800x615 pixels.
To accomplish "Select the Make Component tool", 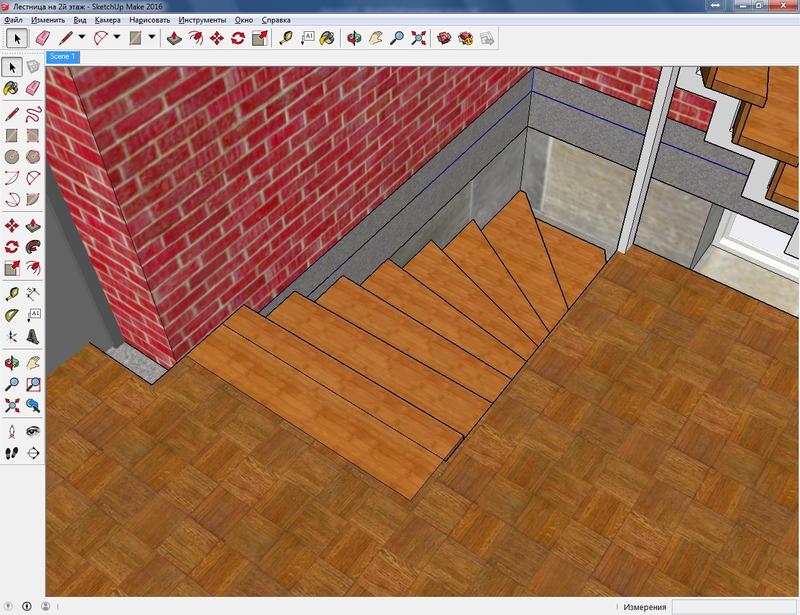I will point(33,66).
